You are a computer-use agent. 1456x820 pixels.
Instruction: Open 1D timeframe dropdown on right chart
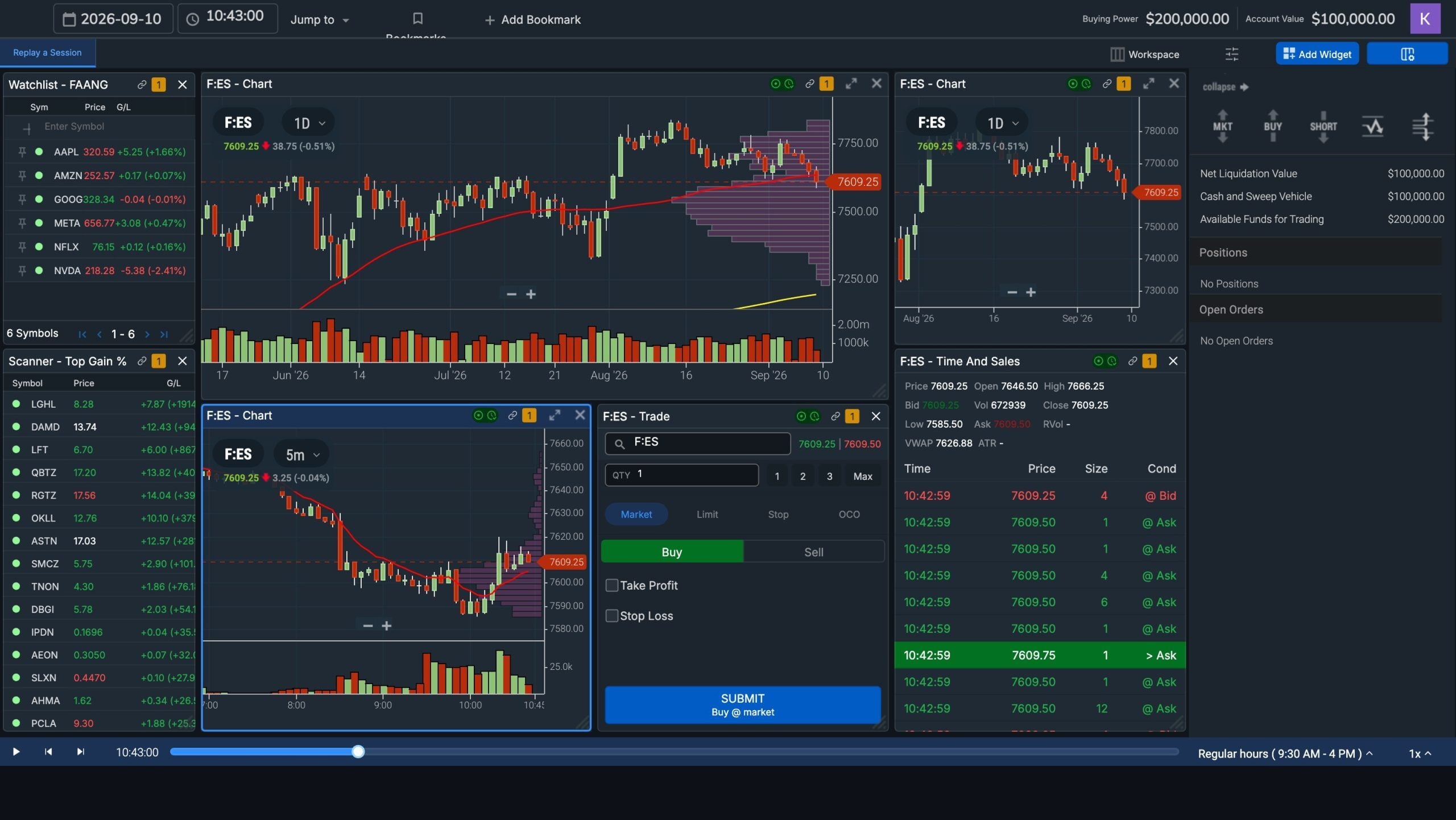coord(1002,123)
